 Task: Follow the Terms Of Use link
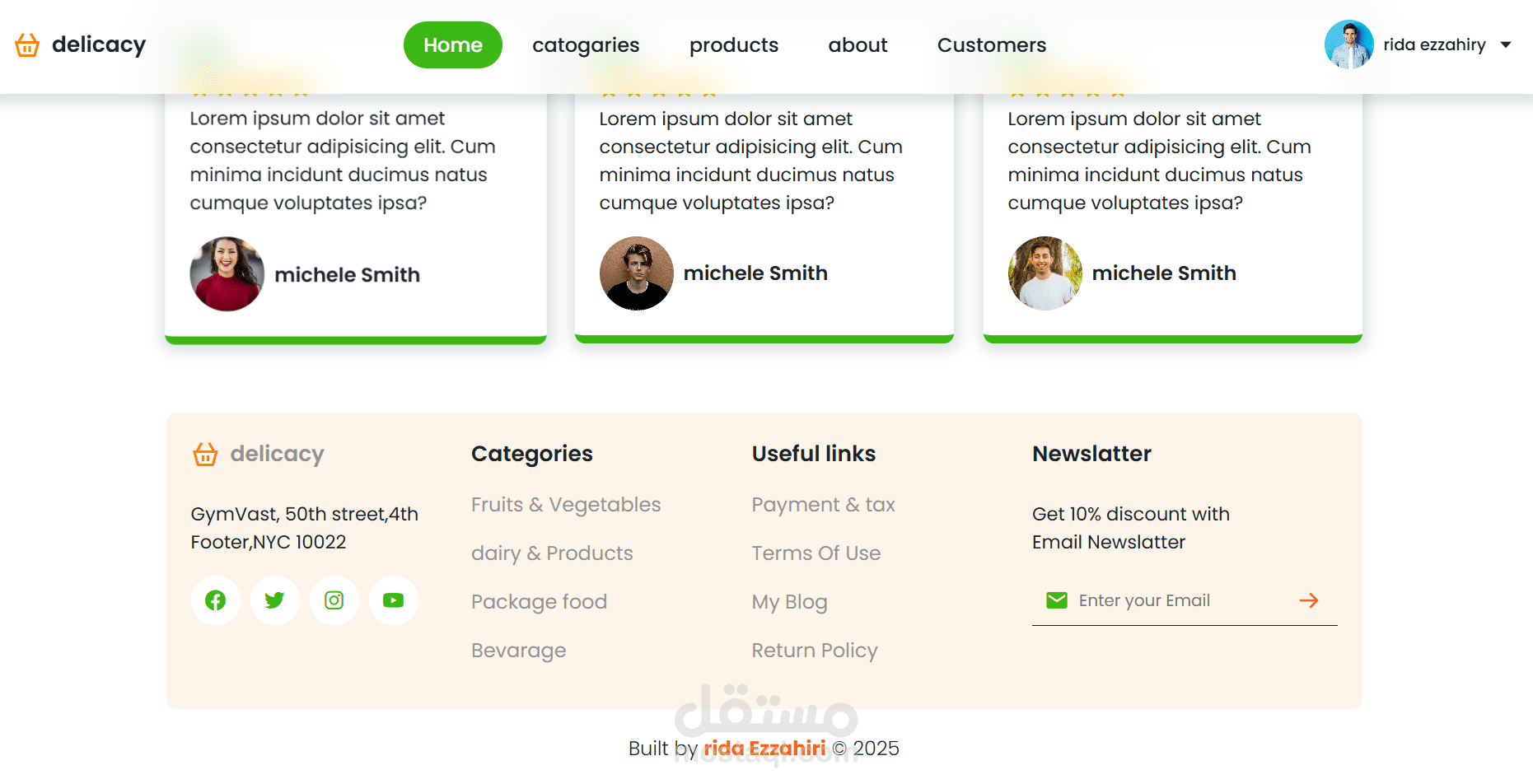pos(816,553)
